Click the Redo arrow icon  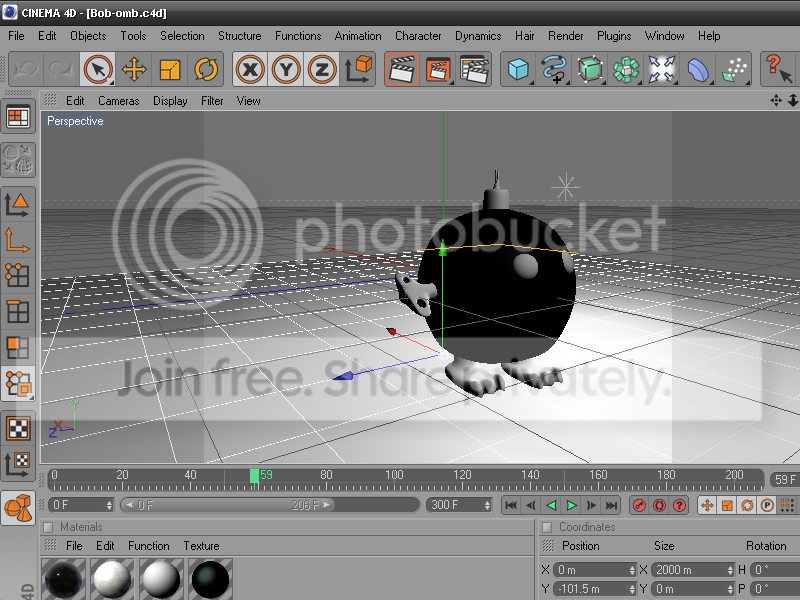coord(62,69)
